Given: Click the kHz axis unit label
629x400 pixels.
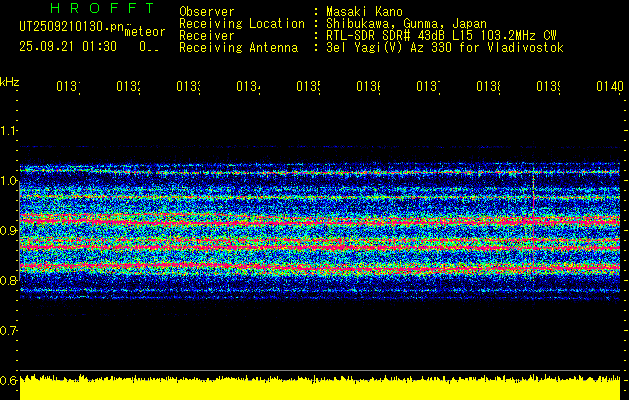Looking at the screenshot, I should click(x=10, y=80).
